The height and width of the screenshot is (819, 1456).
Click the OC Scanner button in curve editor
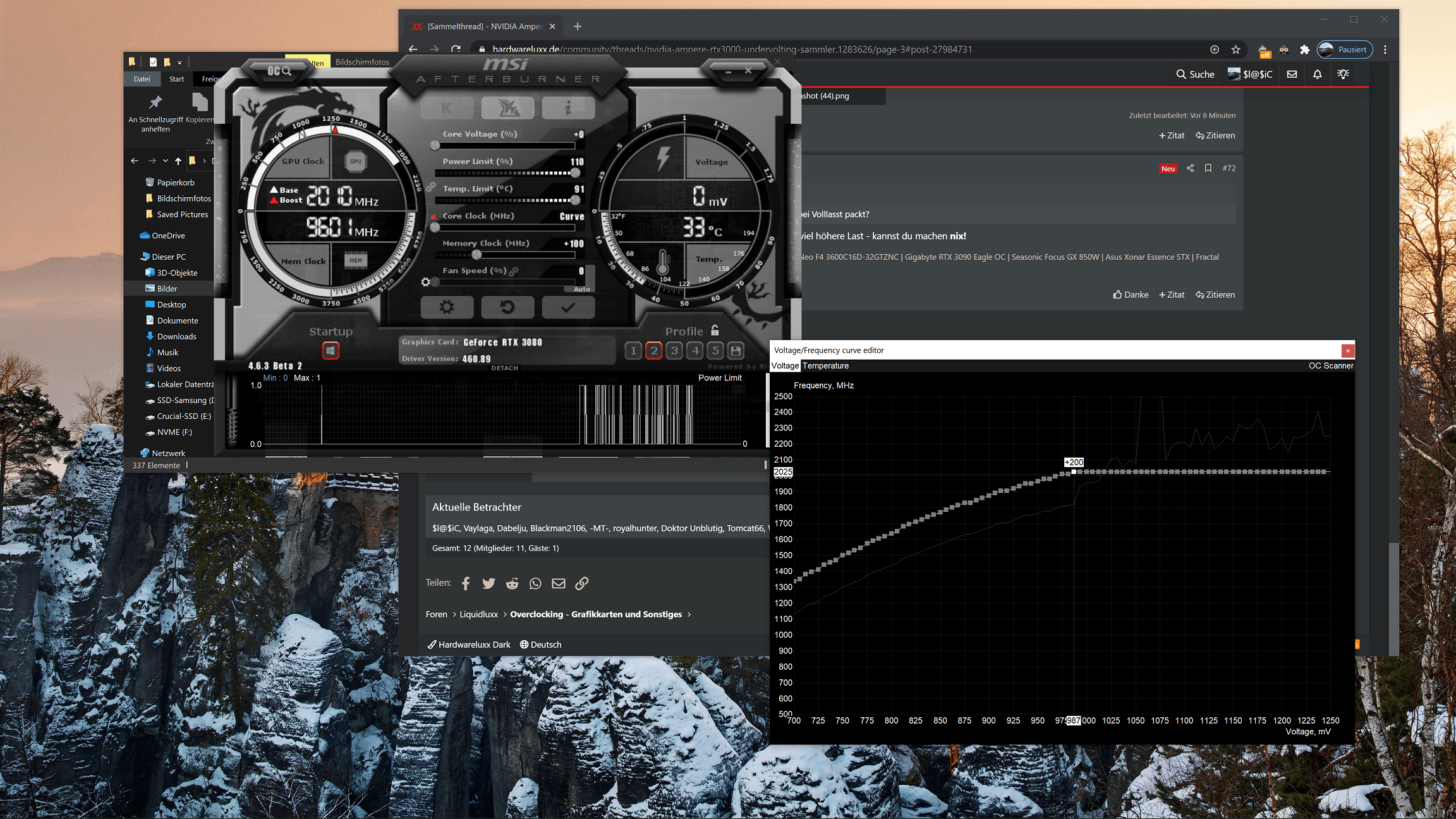[1330, 366]
